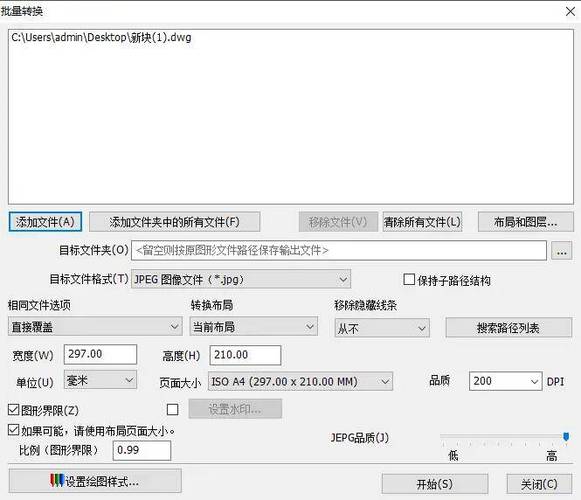The height and width of the screenshot is (500, 581).
Task: Open the 单位 毫米 dropdown
Action: [100, 380]
